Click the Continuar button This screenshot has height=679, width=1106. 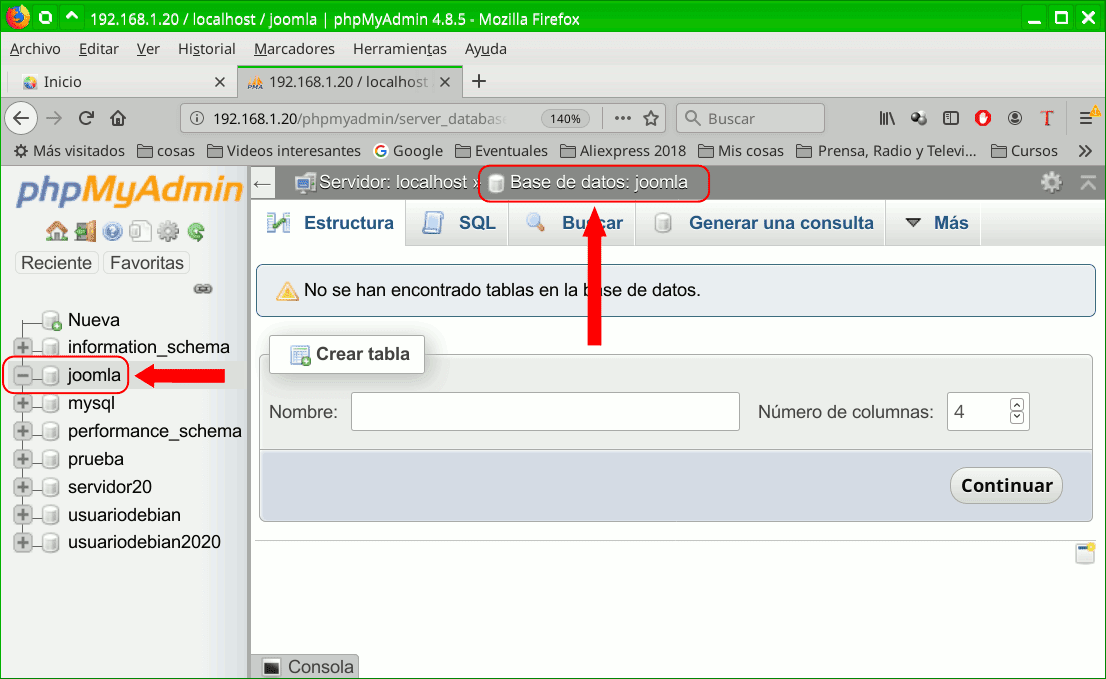(1005, 485)
